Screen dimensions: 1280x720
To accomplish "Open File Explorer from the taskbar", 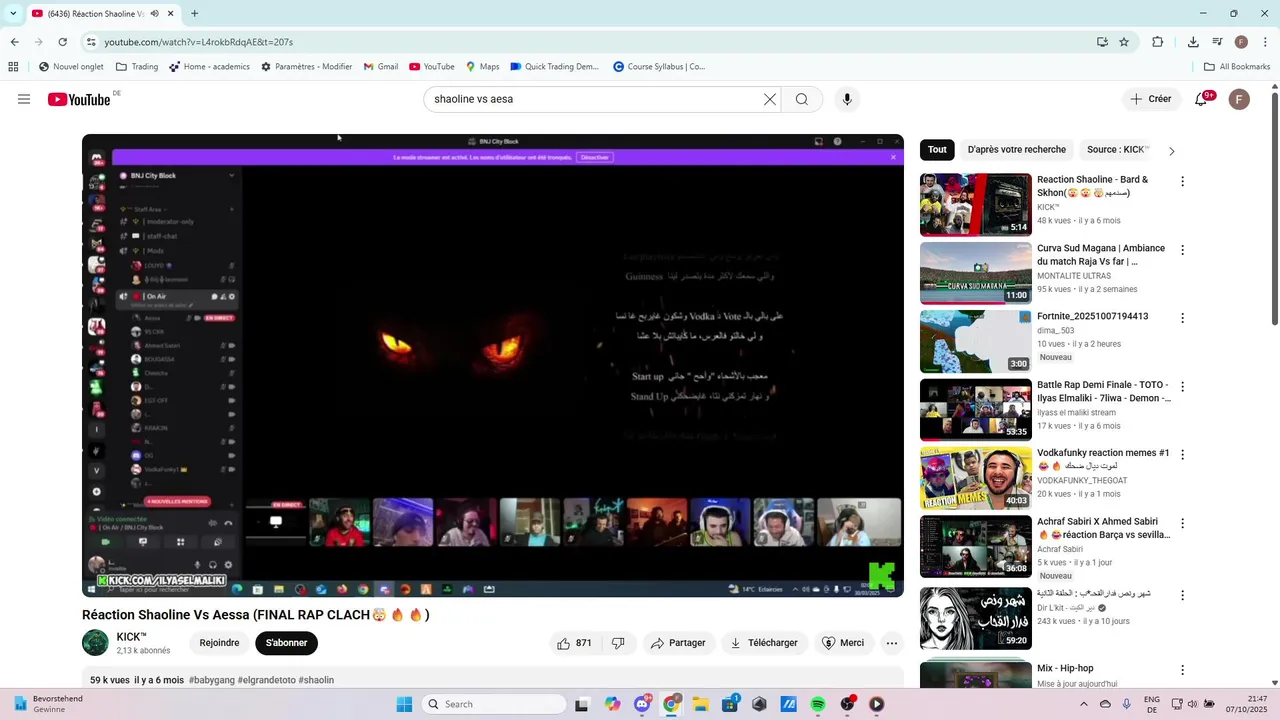I will pyautogui.click(x=700, y=704).
